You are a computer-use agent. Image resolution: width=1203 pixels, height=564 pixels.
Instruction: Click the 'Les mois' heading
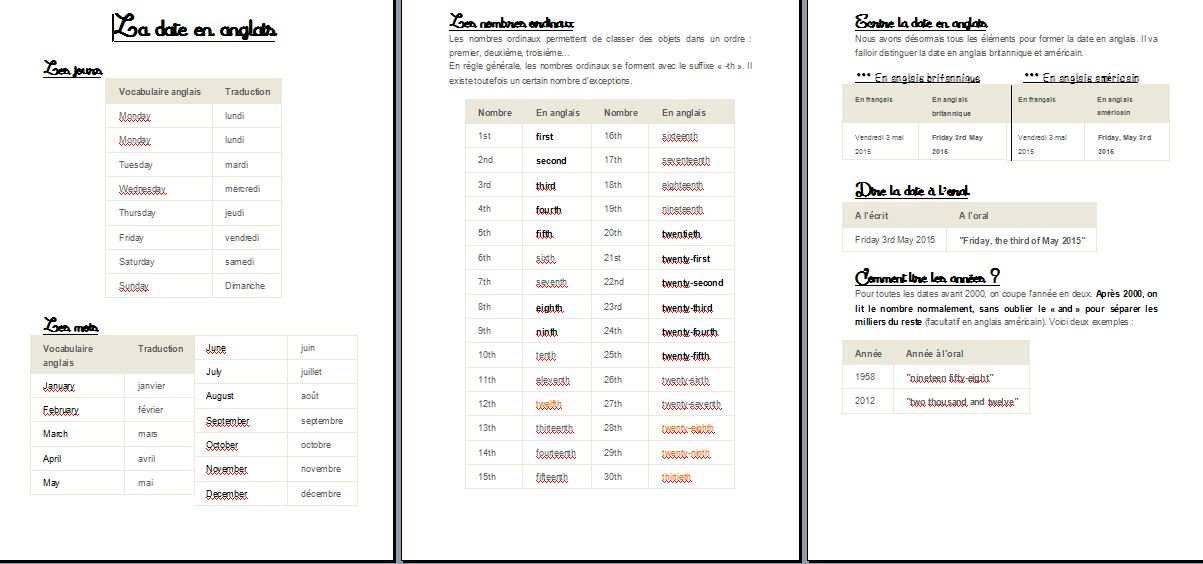(71, 325)
